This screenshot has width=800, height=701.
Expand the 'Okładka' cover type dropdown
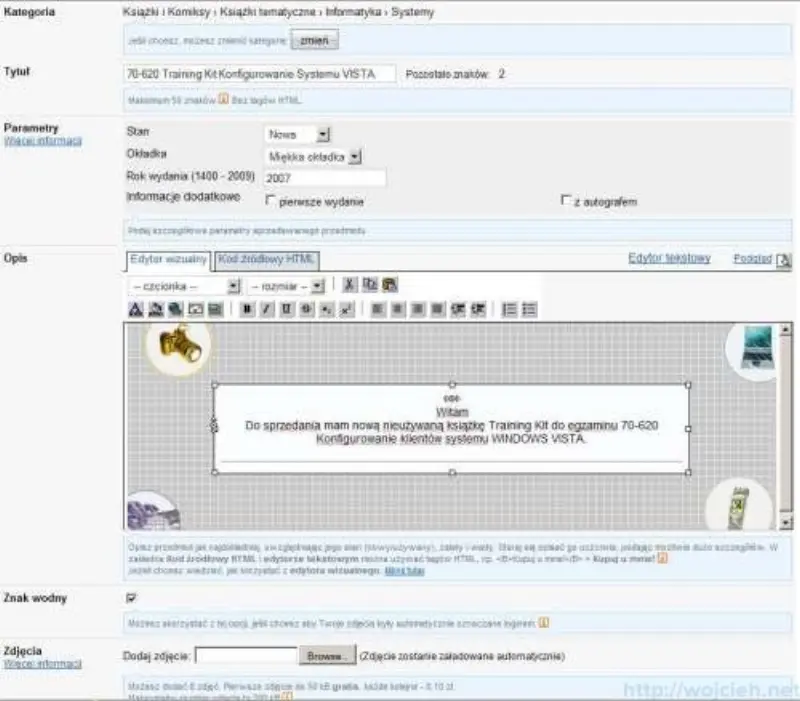(x=314, y=156)
